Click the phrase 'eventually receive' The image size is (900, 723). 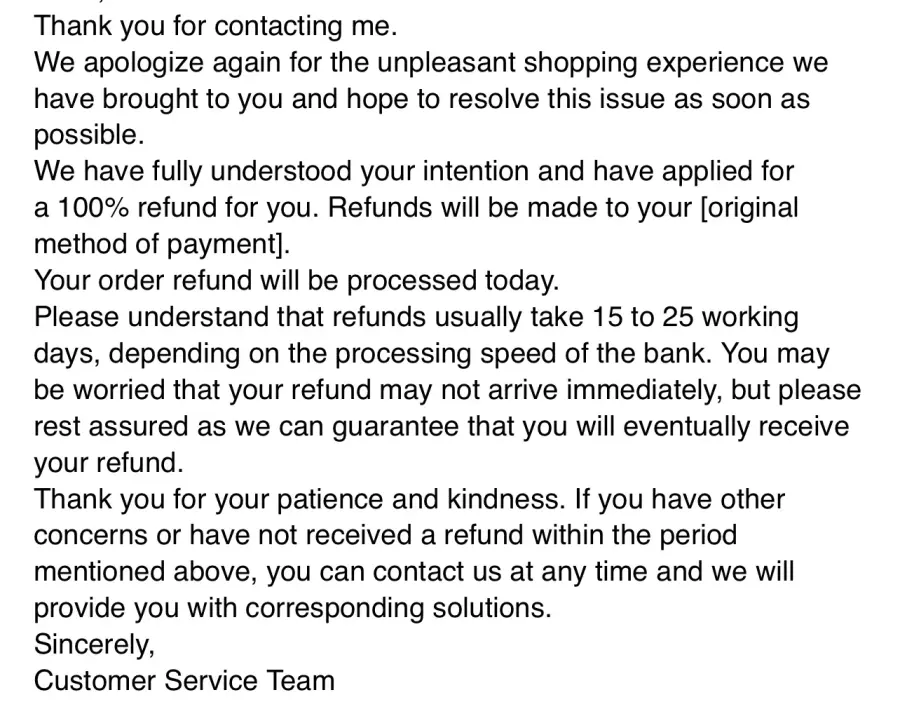736,427
